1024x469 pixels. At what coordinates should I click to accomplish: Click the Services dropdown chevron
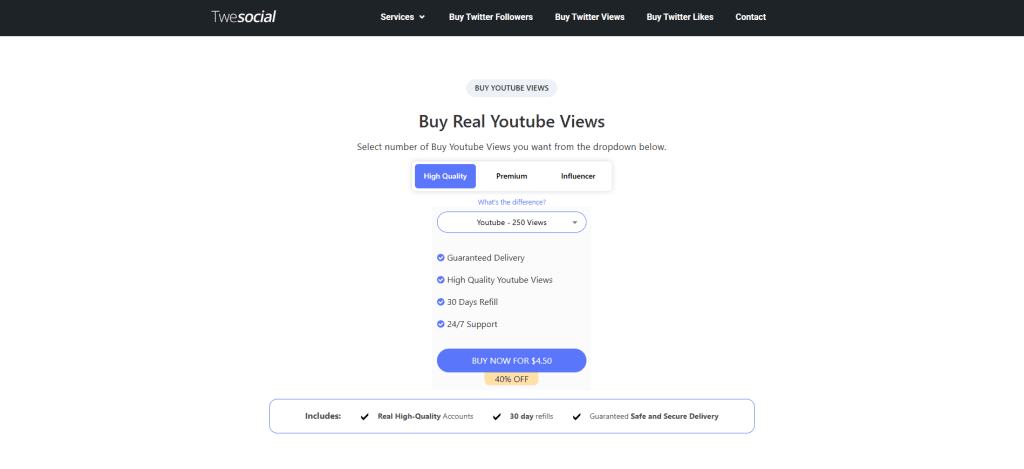[x=422, y=17]
